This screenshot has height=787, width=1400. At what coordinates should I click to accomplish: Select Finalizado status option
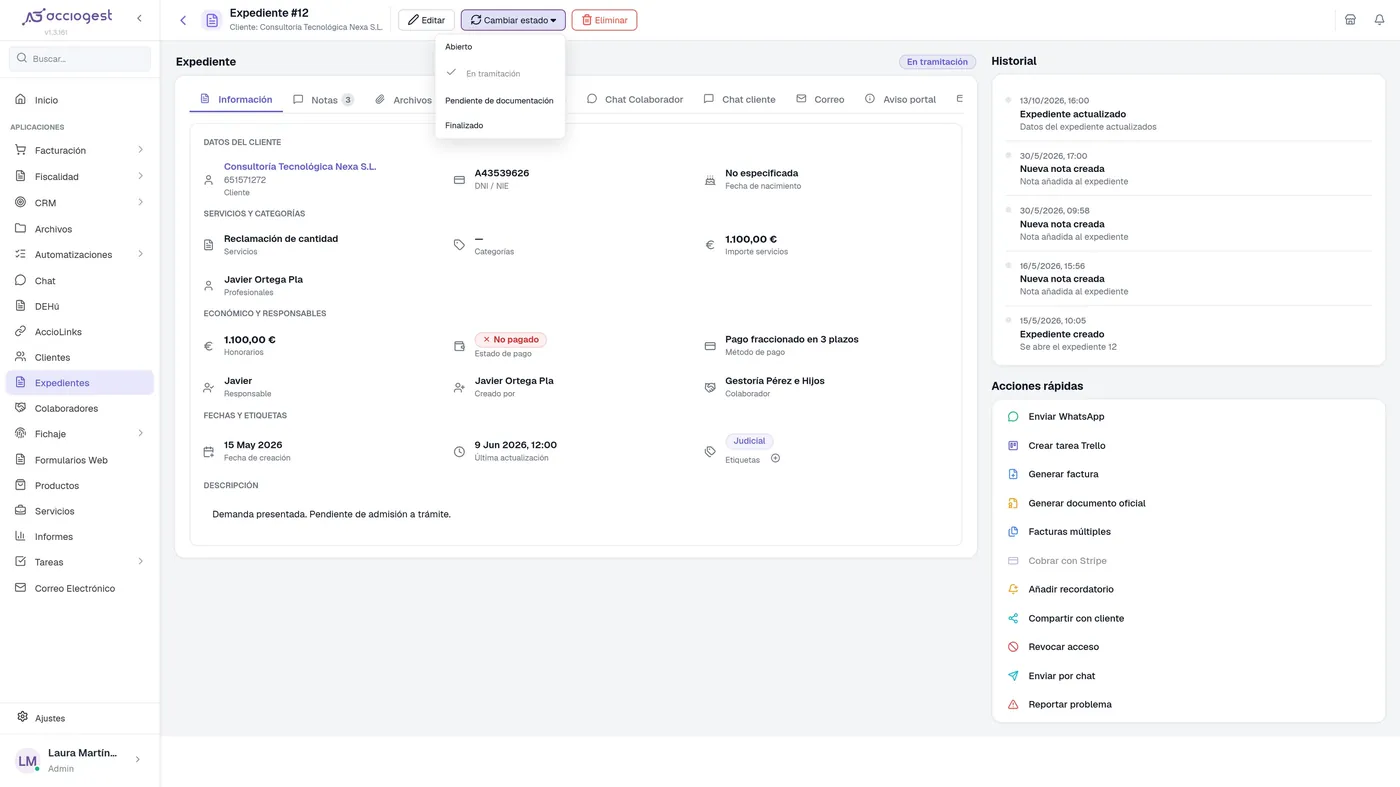(500, 126)
